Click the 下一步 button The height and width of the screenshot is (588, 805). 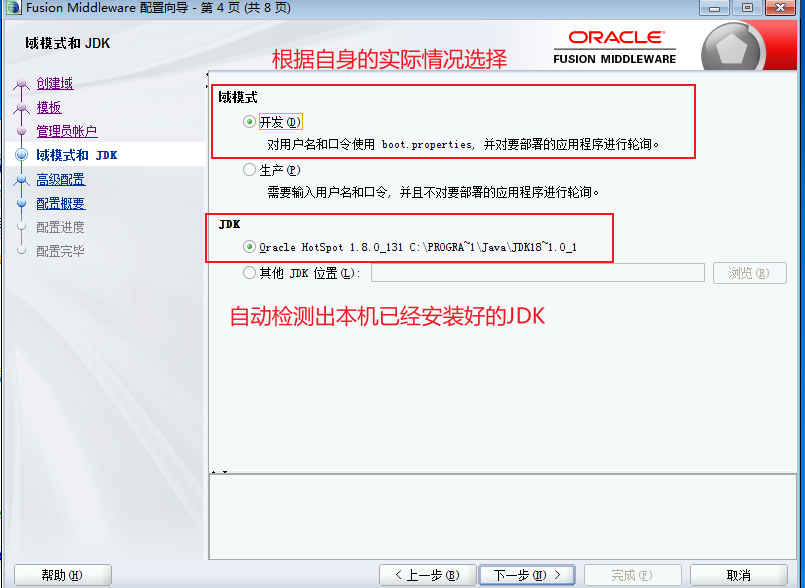pos(527,574)
